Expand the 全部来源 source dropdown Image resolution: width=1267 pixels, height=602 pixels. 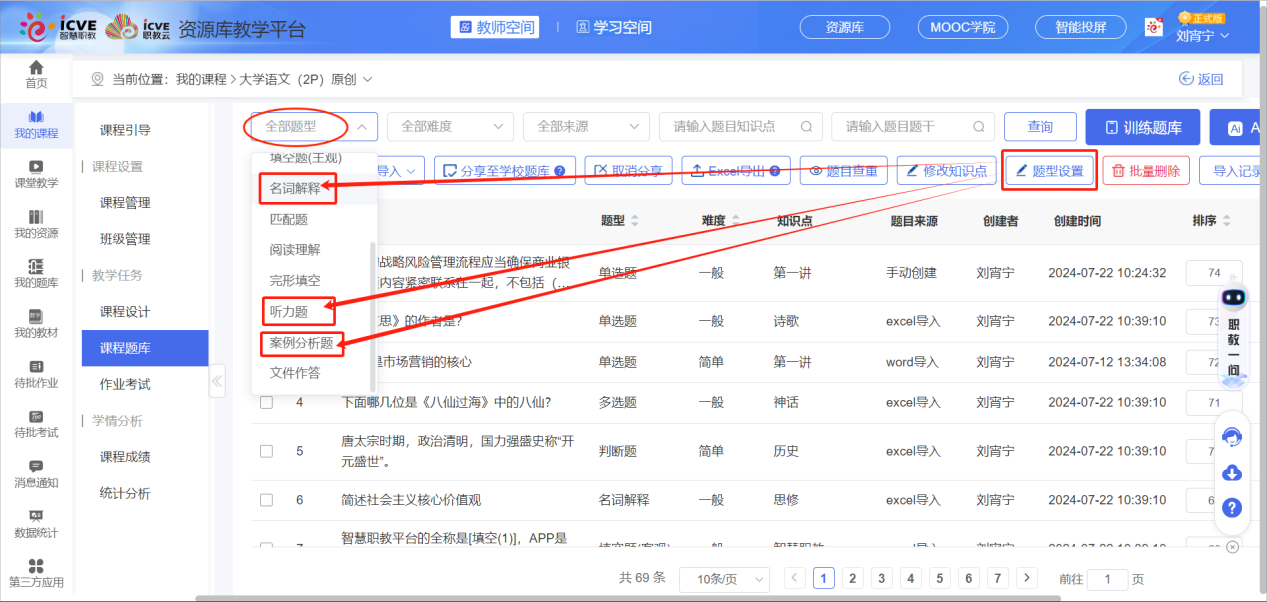pyautogui.click(x=586, y=126)
